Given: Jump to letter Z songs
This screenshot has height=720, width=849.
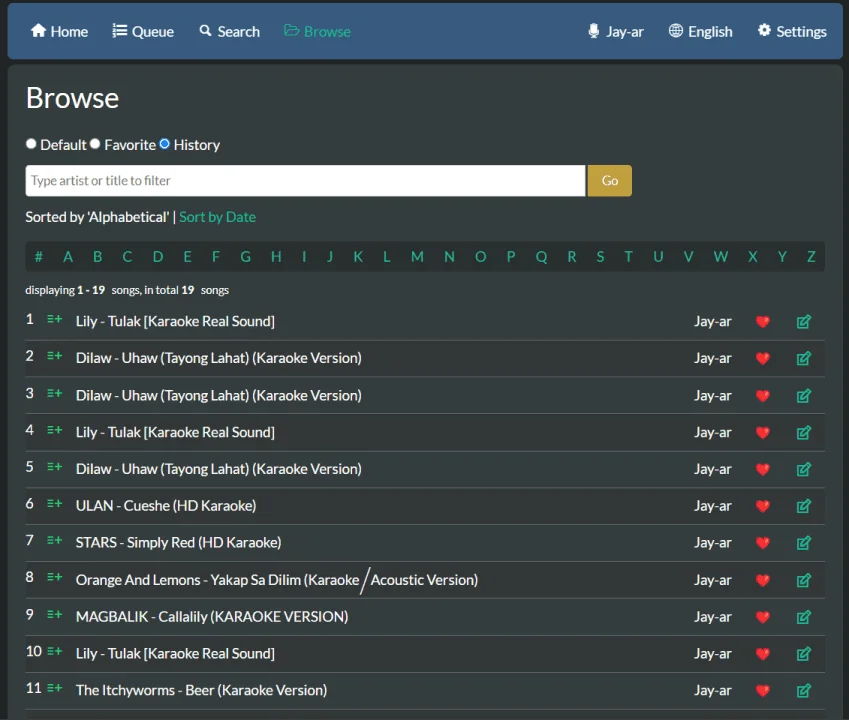Looking at the screenshot, I should point(811,257).
